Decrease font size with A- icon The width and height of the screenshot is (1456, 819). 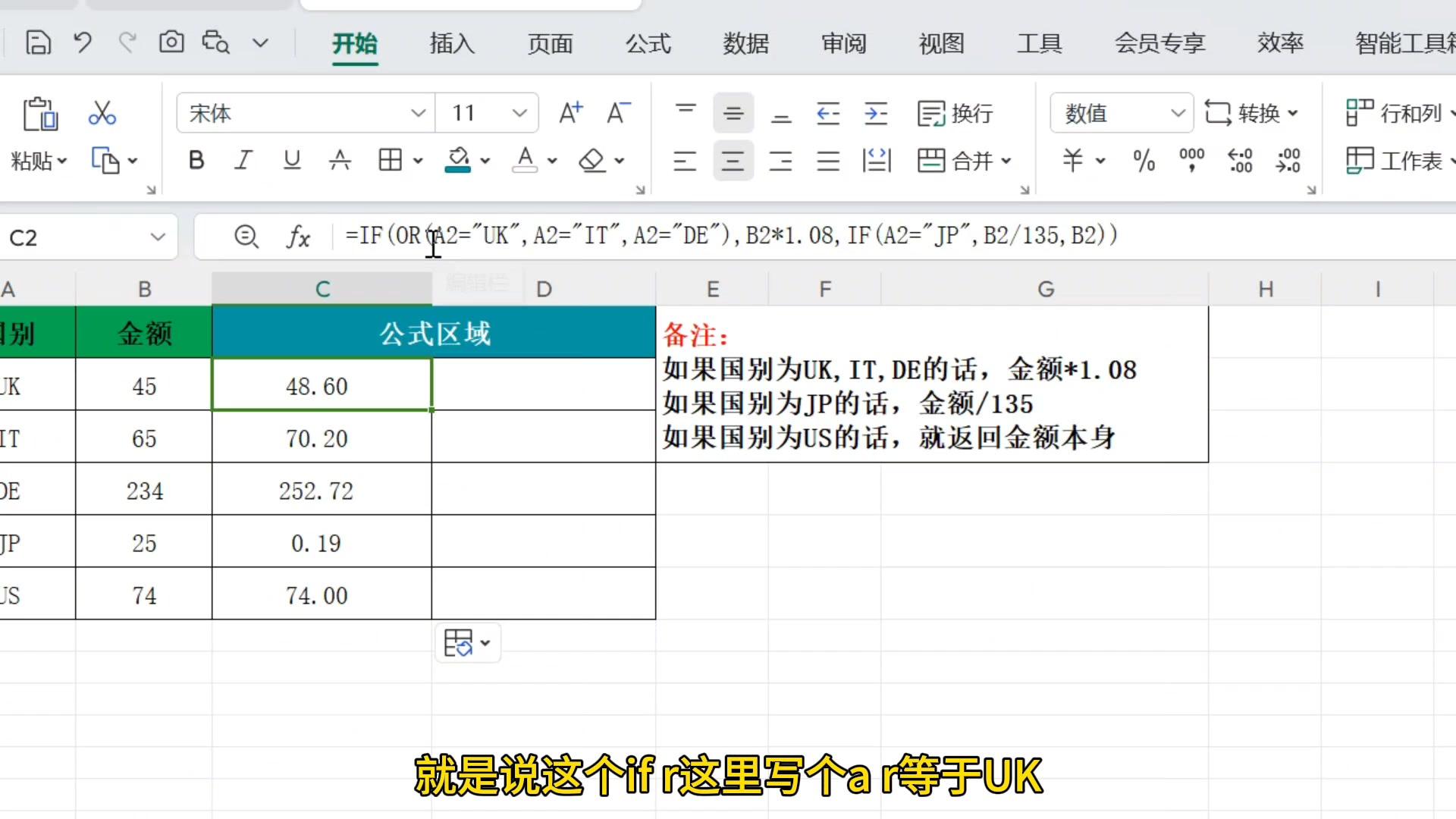click(x=619, y=113)
